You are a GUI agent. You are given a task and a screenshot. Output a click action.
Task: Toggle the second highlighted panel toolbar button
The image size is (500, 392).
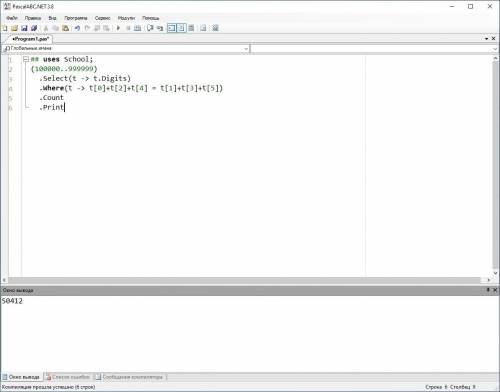point(182,28)
